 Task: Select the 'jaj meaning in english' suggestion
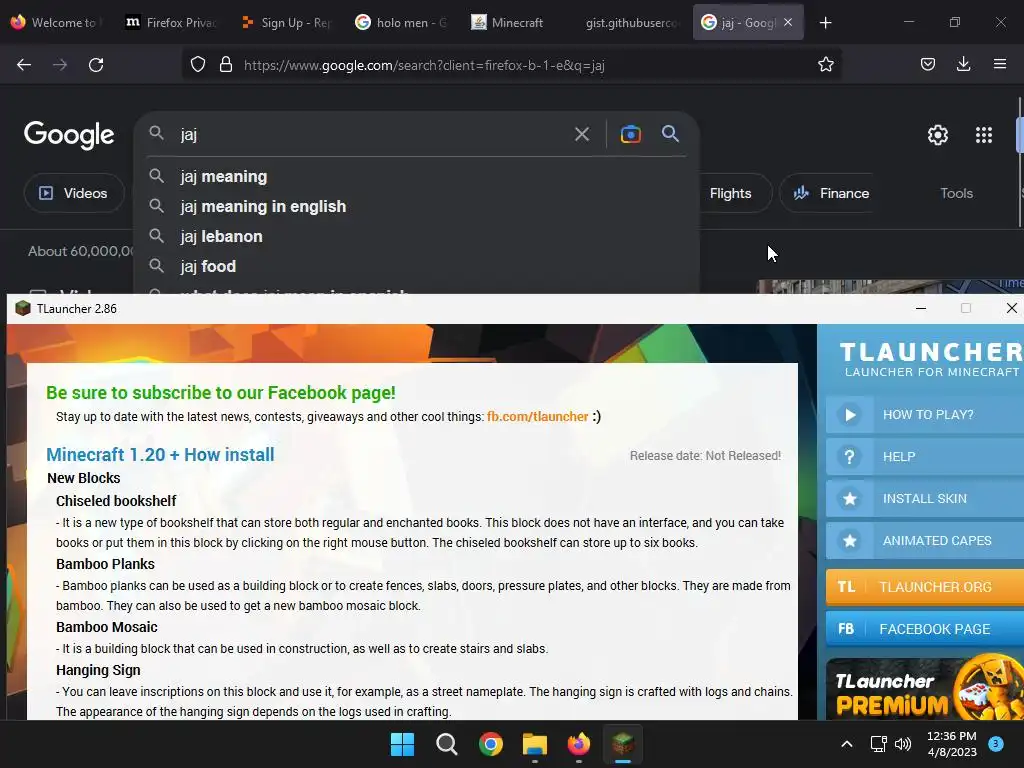pos(417,206)
